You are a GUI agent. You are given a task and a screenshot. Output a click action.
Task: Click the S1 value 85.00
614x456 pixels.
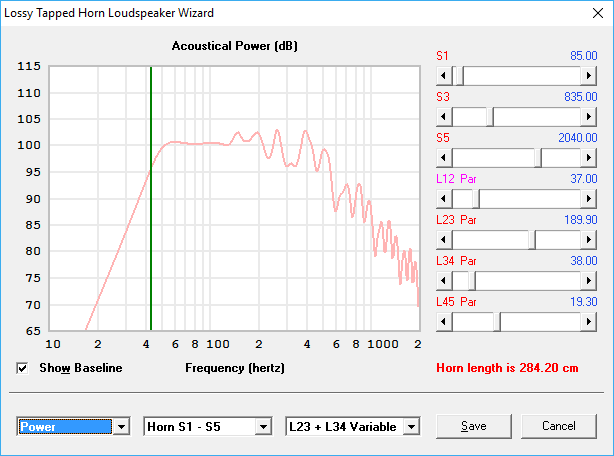click(583, 56)
